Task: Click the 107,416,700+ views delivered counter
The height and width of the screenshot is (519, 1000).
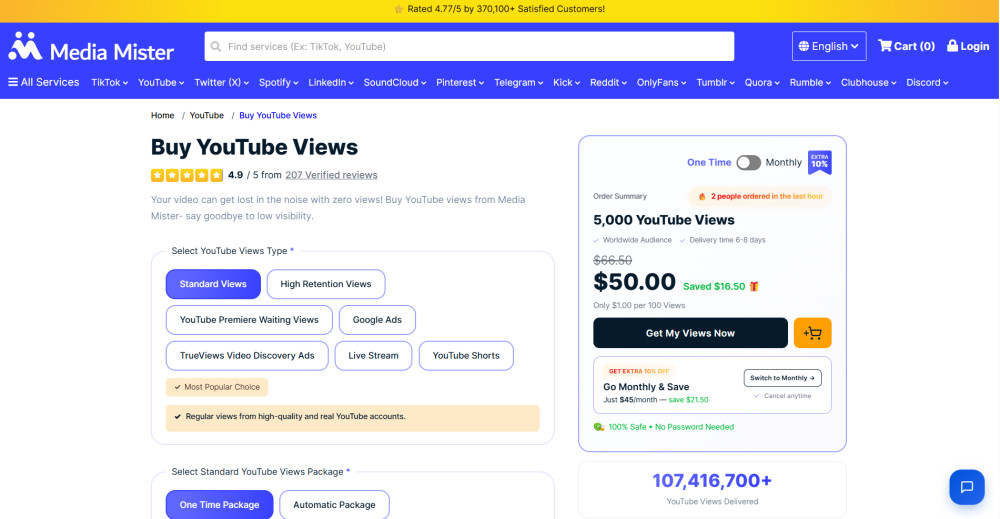Action: click(712, 481)
